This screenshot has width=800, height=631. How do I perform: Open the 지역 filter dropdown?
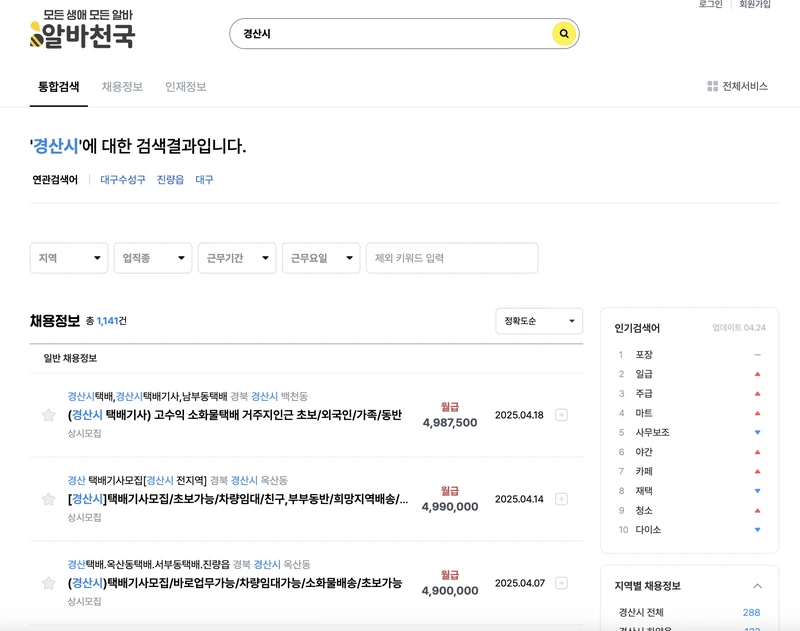69,258
